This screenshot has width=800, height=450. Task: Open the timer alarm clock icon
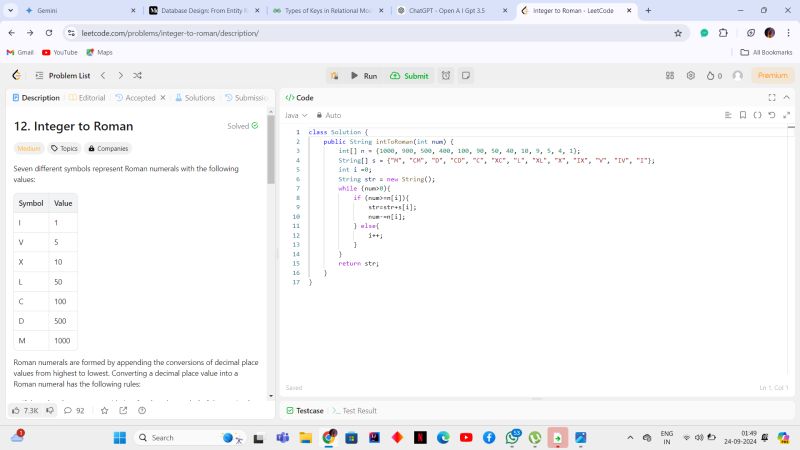(446, 75)
